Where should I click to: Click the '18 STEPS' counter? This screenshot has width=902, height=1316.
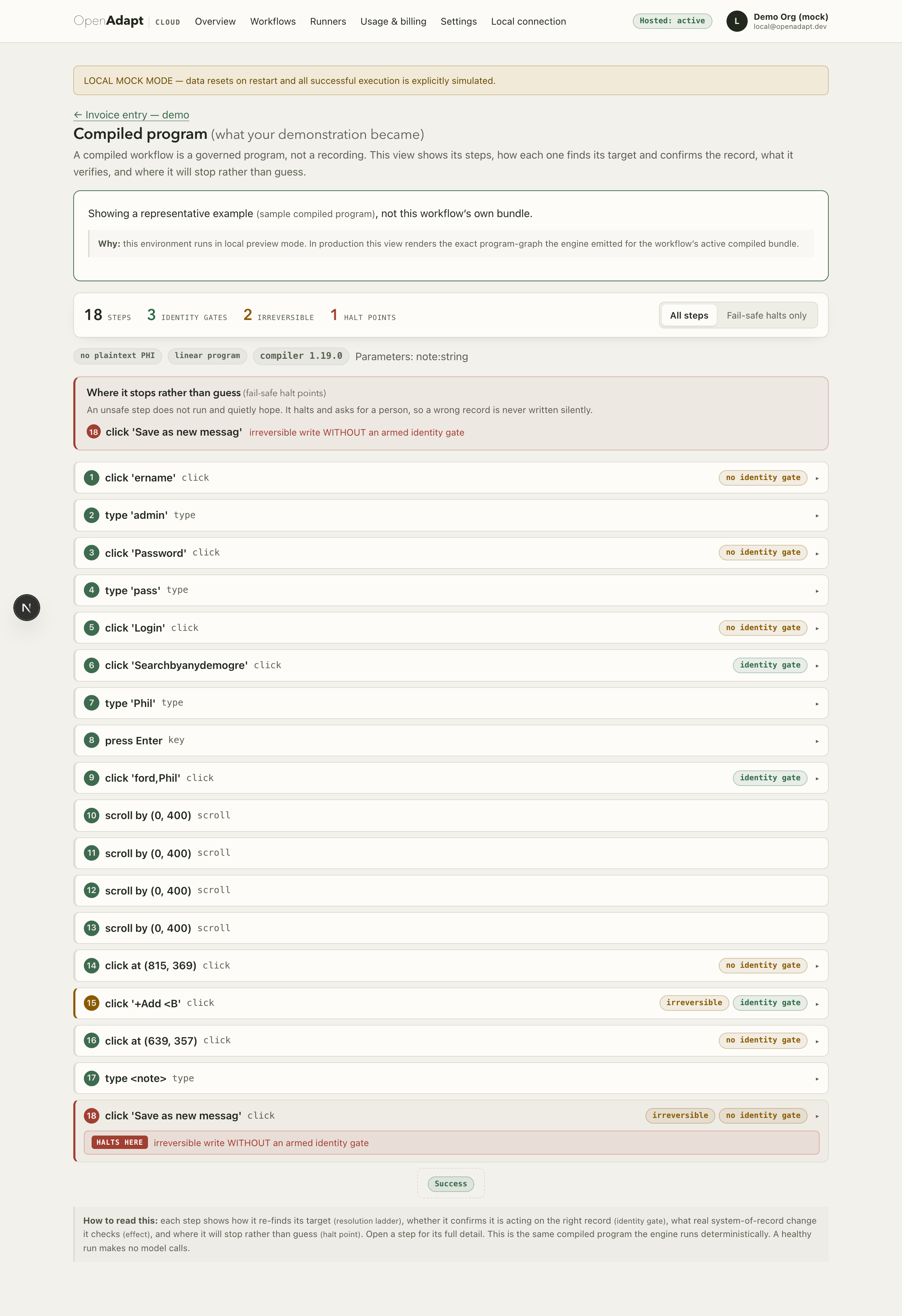point(107,315)
